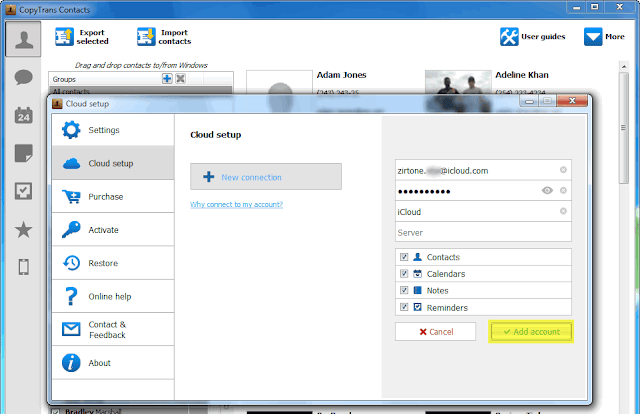Click the Server input field
This screenshot has width=640, height=414.
point(483,232)
